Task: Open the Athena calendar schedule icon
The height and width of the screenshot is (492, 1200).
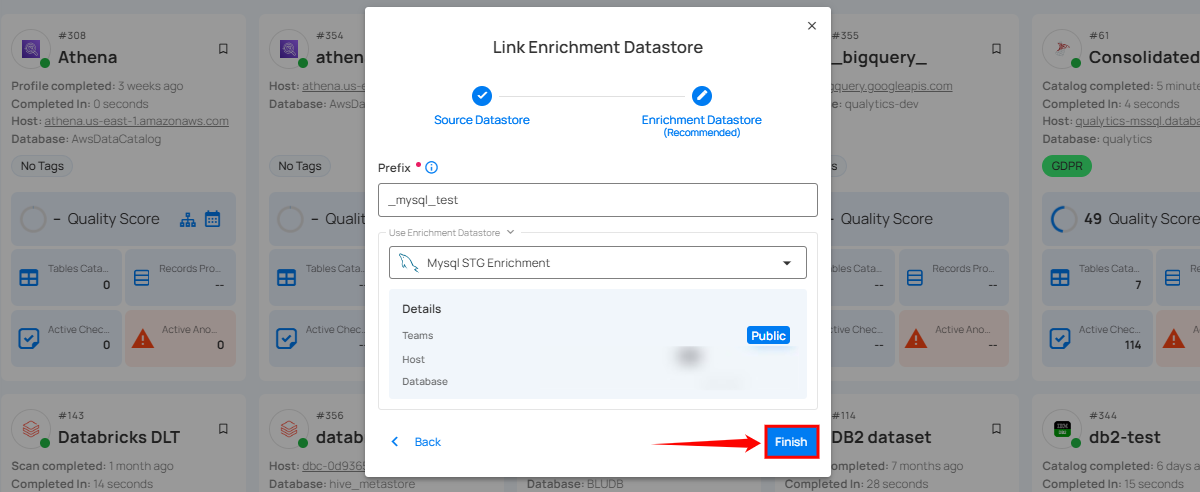Action: pyautogui.click(x=212, y=219)
